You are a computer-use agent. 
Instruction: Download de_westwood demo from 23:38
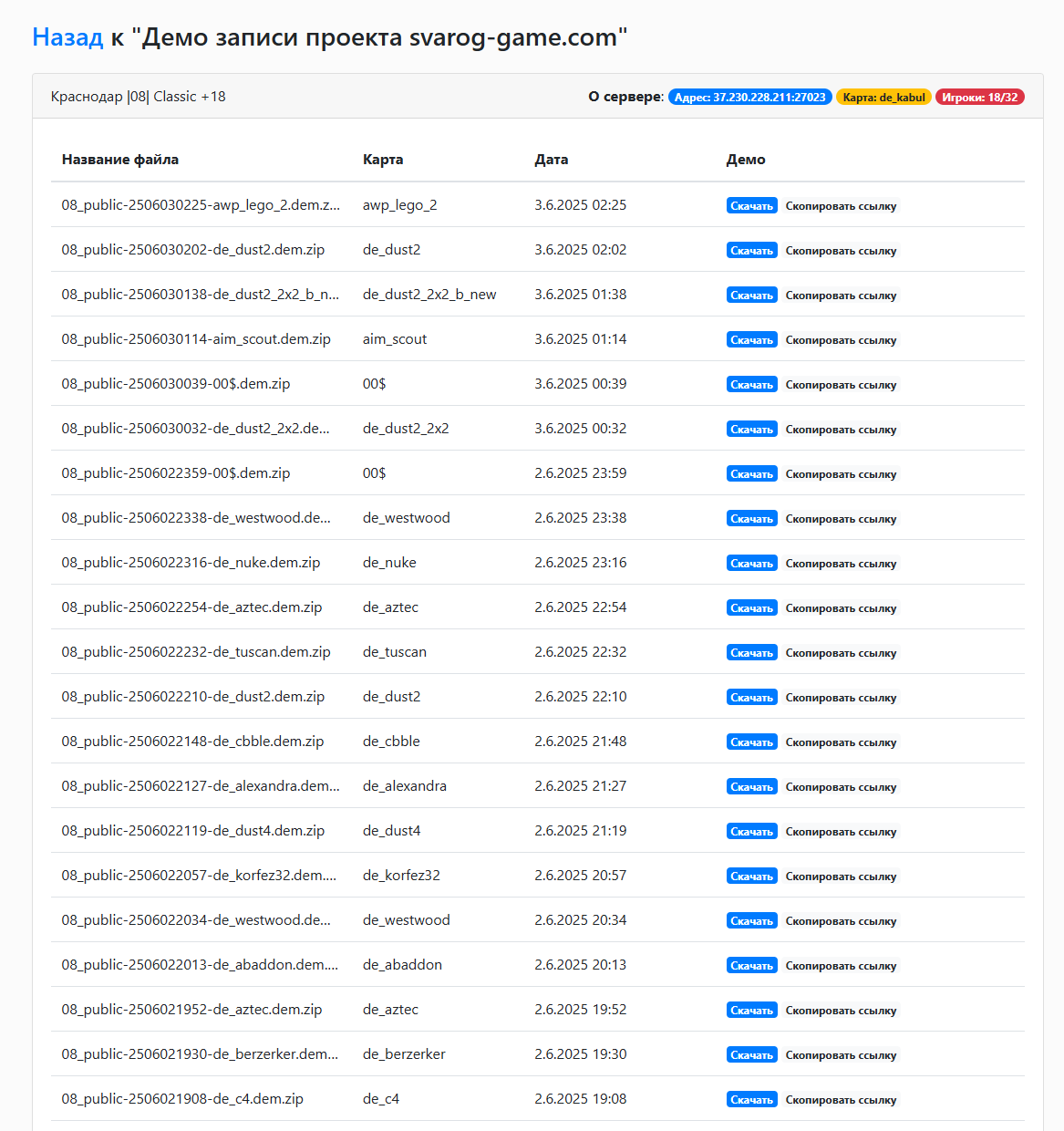coord(752,518)
